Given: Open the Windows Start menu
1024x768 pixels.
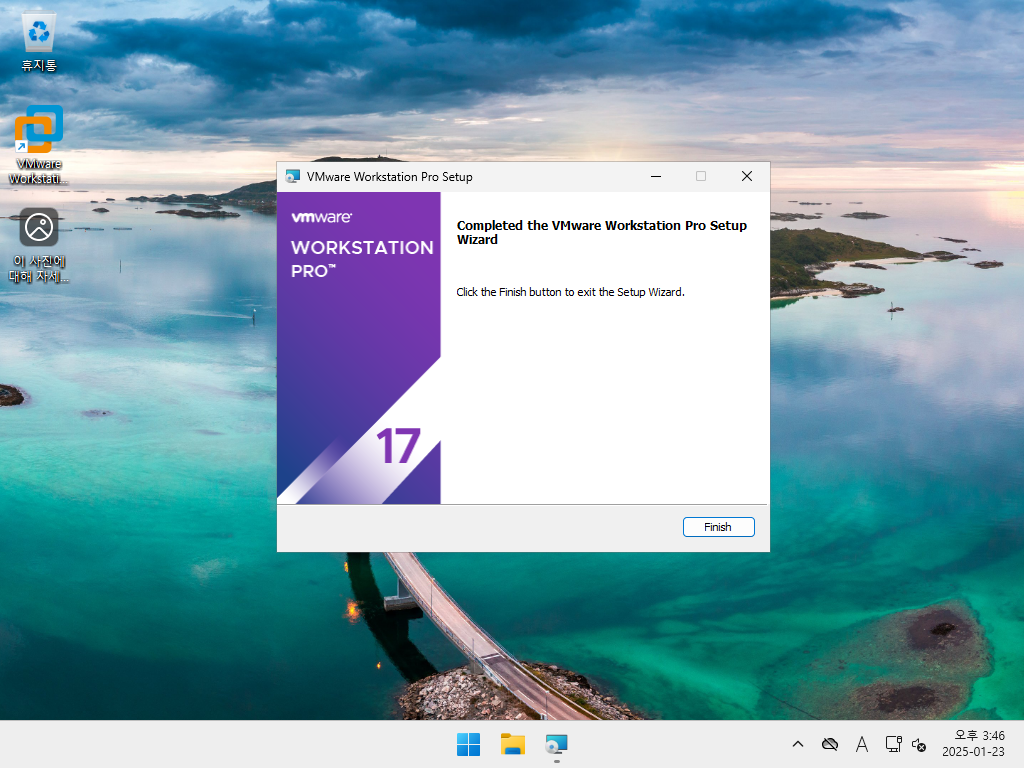Looking at the screenshot, I should coord(468,744).
